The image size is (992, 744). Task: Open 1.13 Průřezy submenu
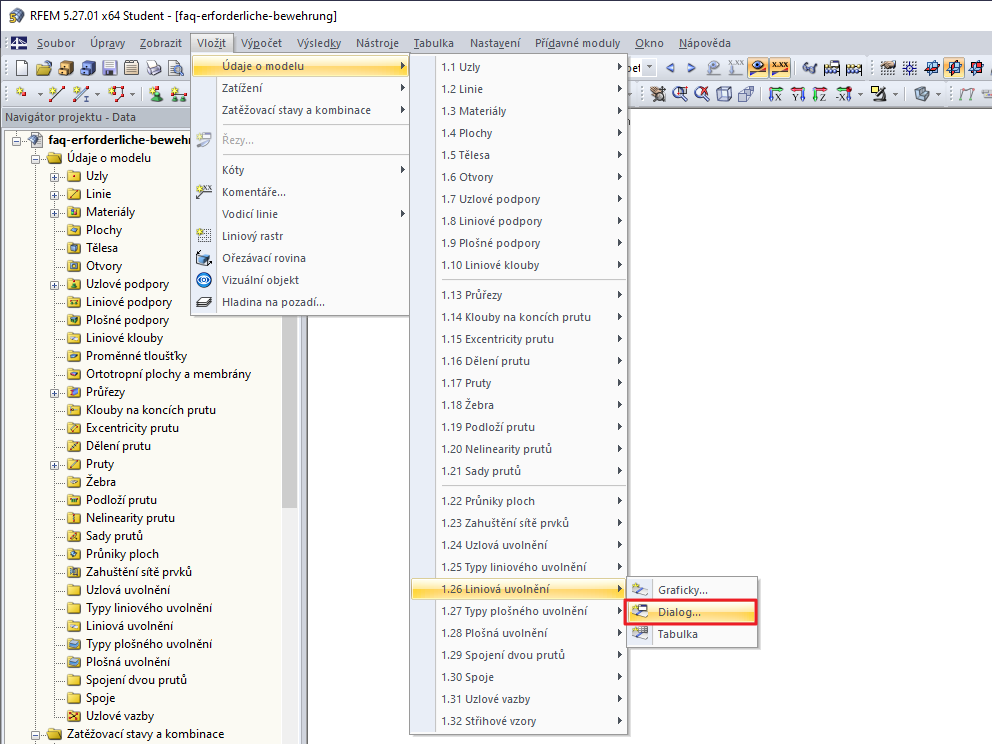click(x=519, y=295)
